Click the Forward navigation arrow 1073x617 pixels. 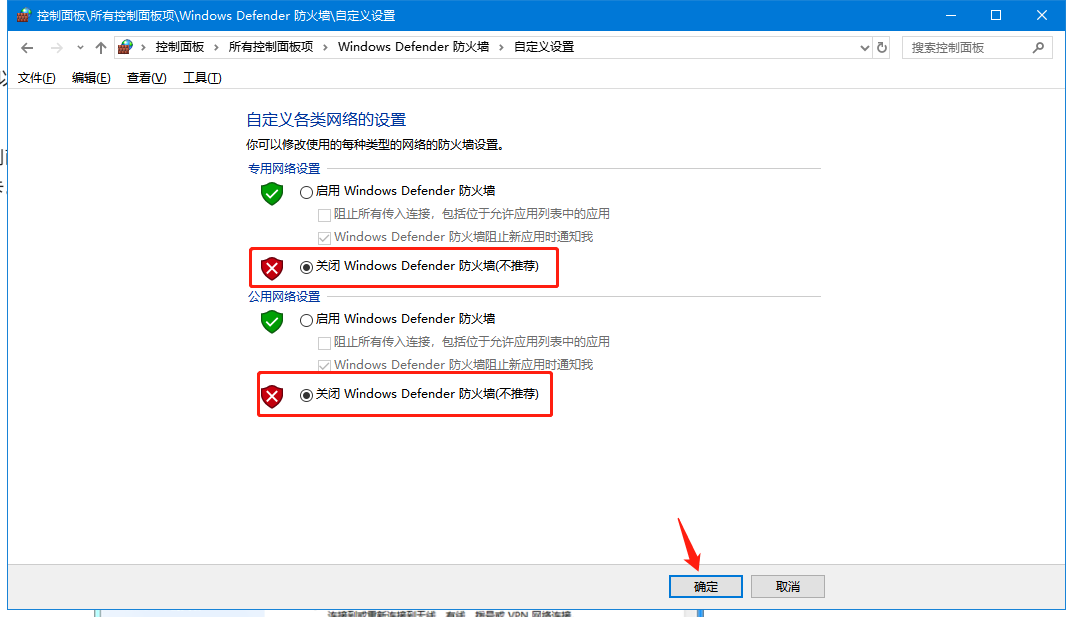click(x=57, y=47)
